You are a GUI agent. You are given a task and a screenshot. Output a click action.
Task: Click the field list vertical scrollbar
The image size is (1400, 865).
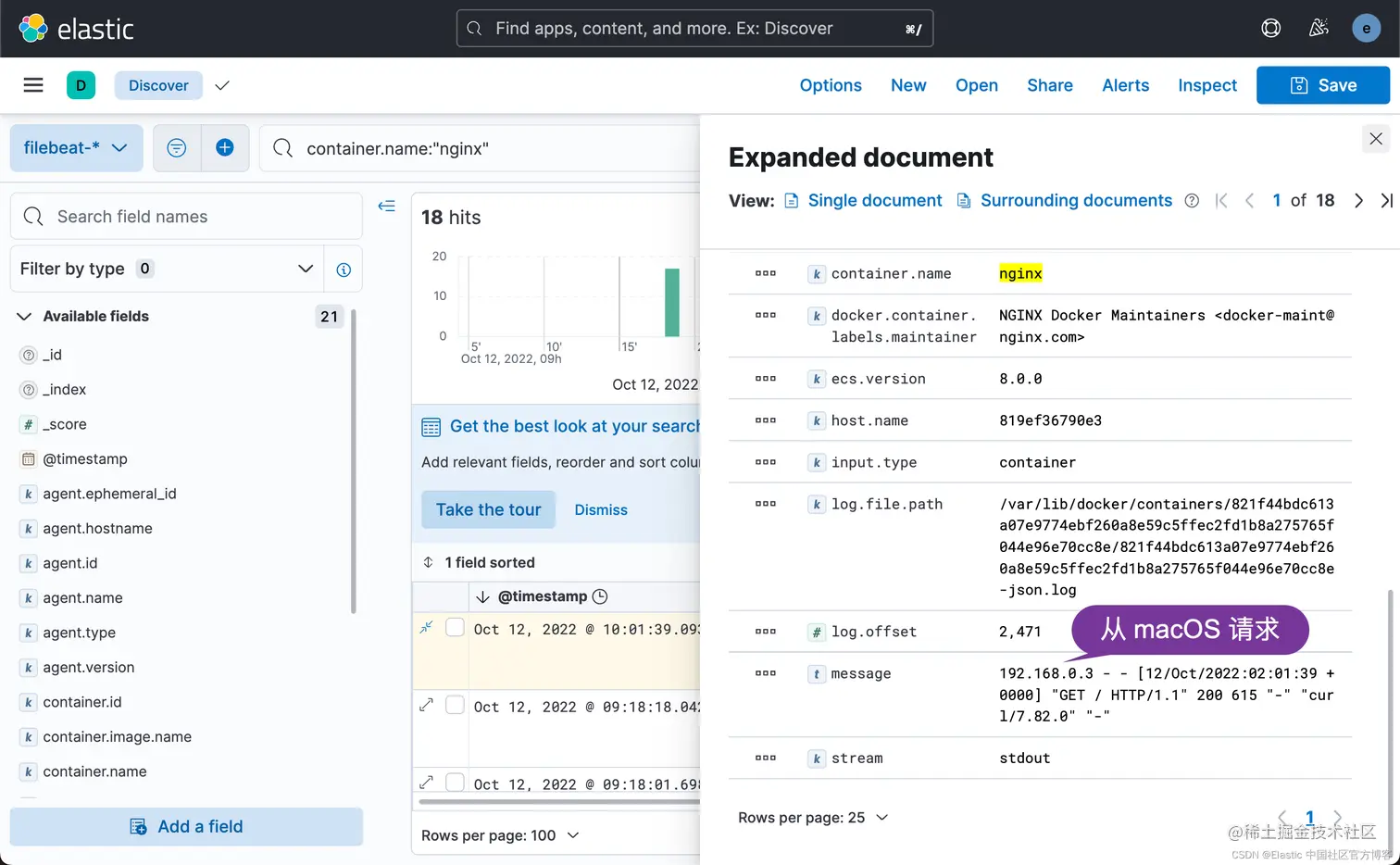click(x=353, y=461)
